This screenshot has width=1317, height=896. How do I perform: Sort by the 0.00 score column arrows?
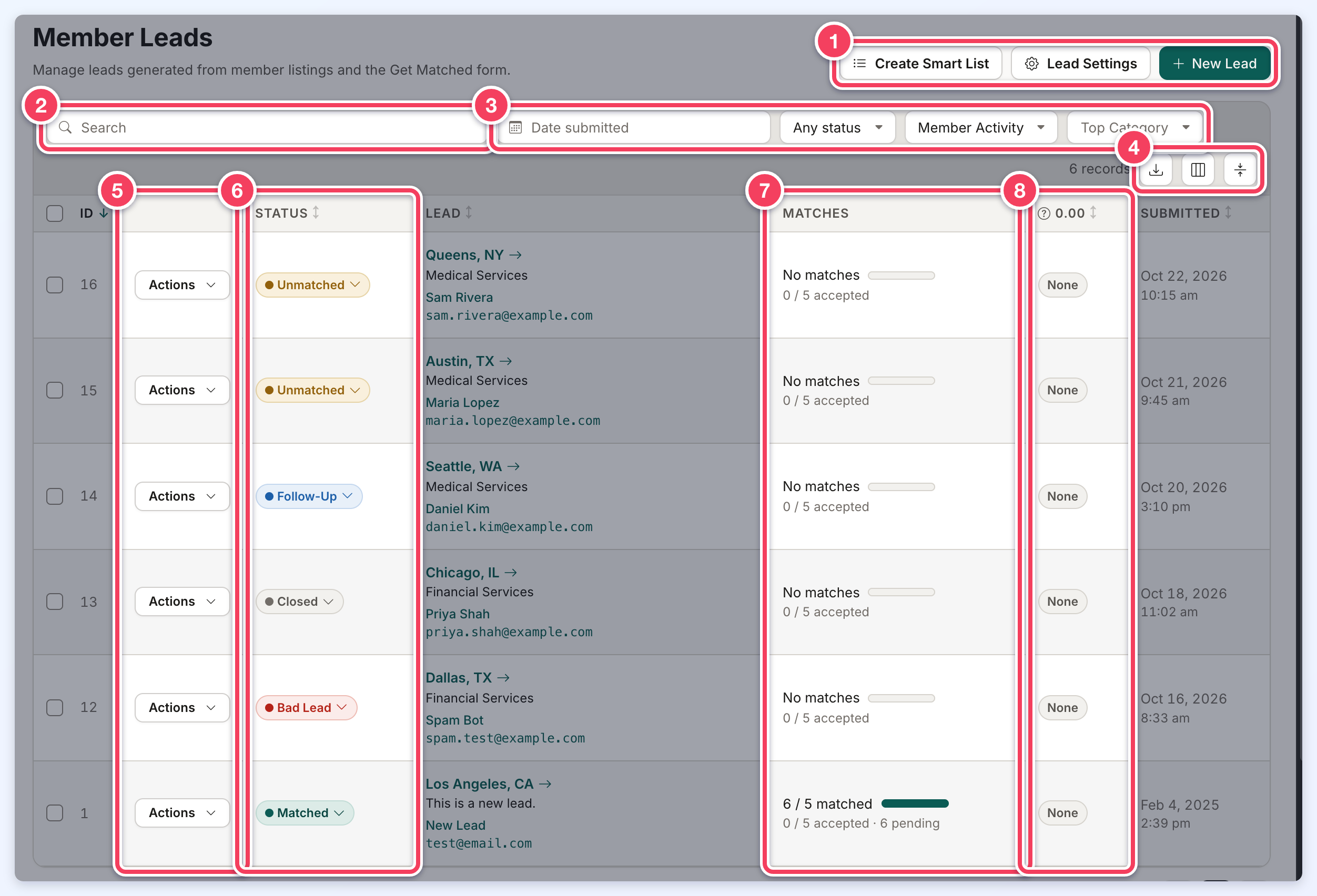click(x=1093, y=212)
